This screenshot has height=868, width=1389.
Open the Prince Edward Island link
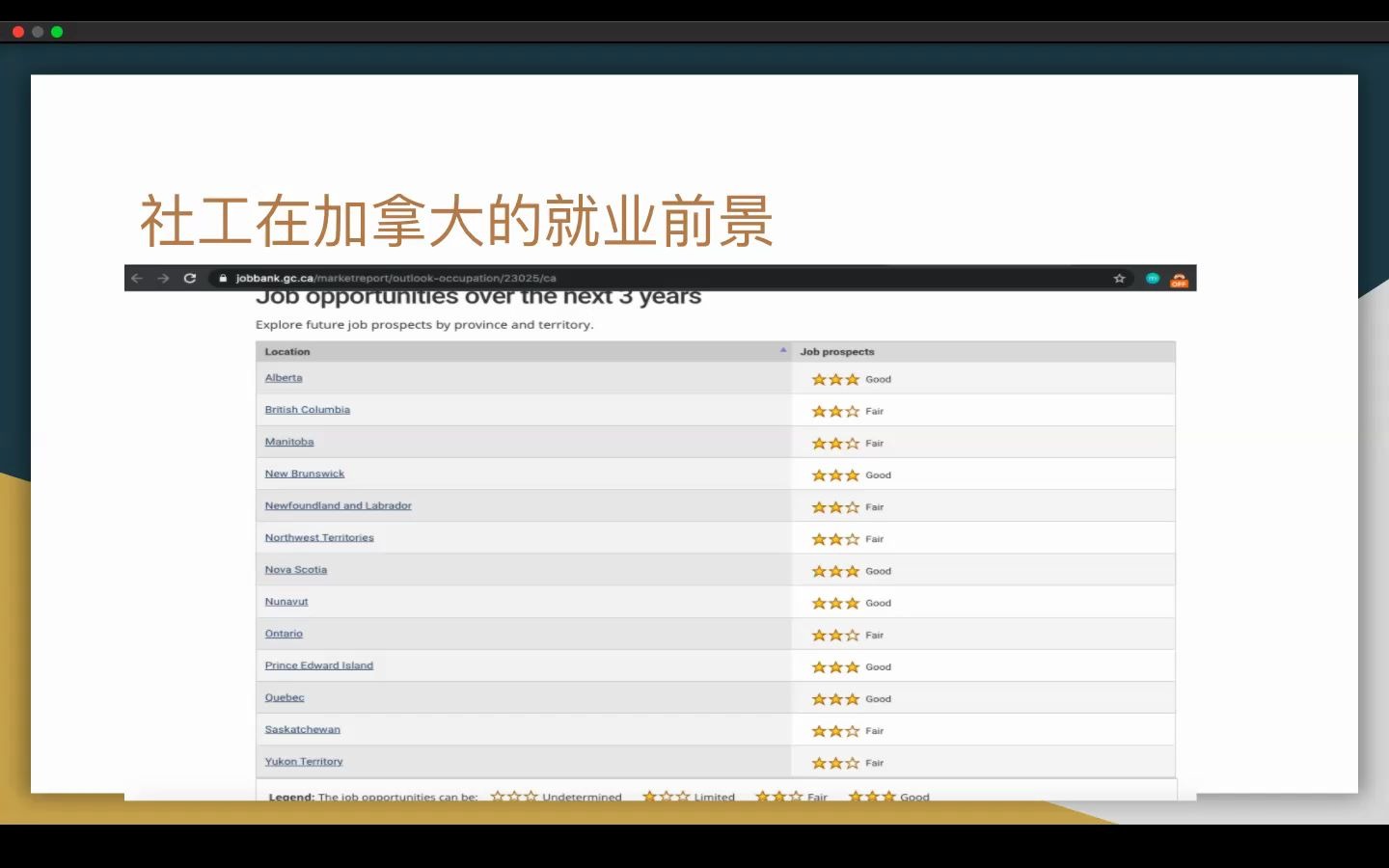319,665
